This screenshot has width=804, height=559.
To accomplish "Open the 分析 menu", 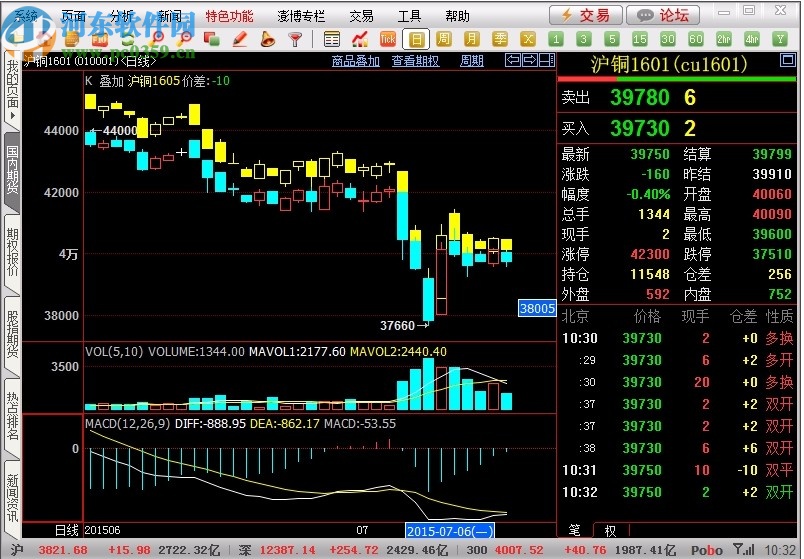I will [121, 16].
